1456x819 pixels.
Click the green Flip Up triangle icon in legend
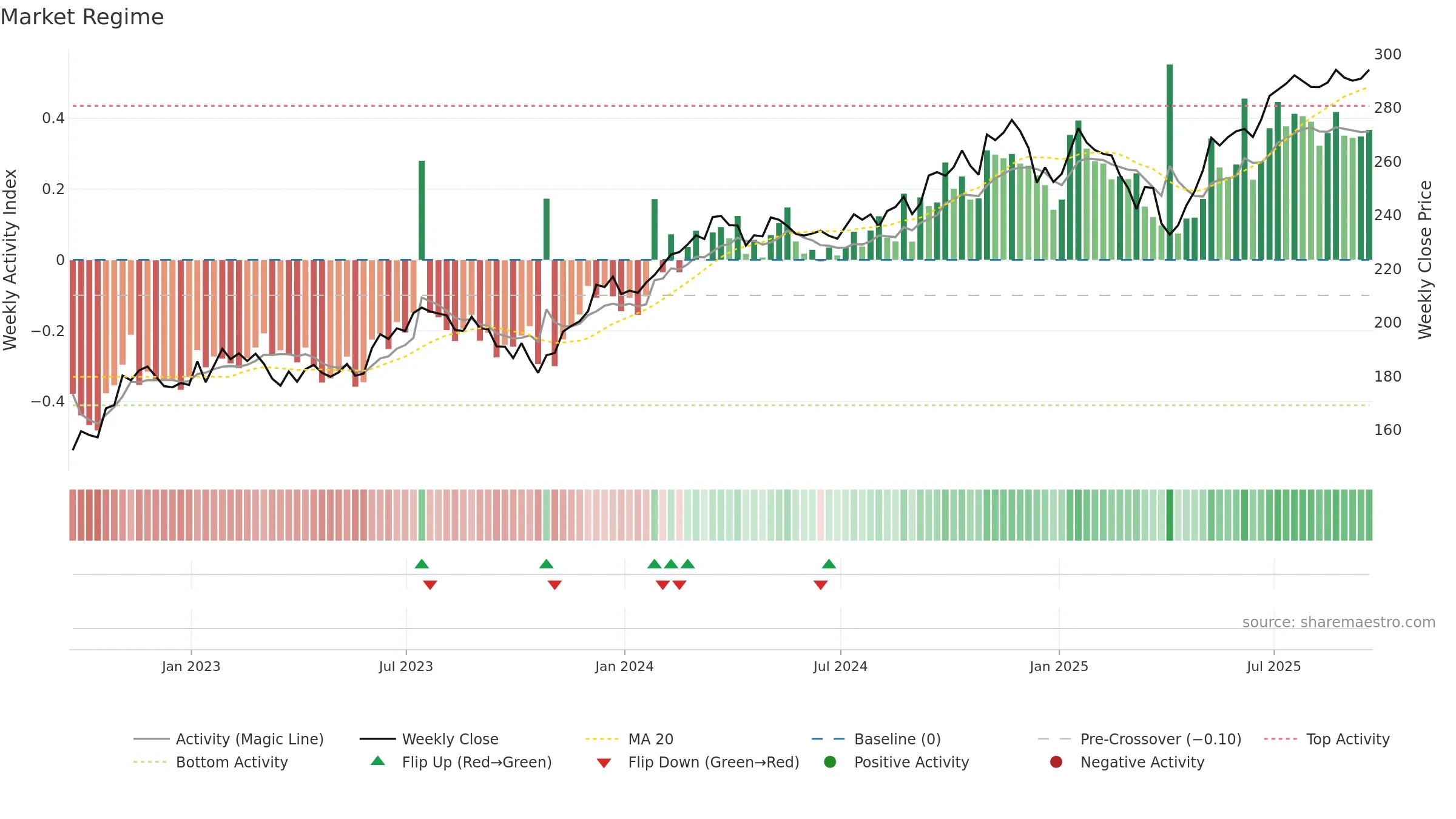pyautogui.click(x=378, y=761)
